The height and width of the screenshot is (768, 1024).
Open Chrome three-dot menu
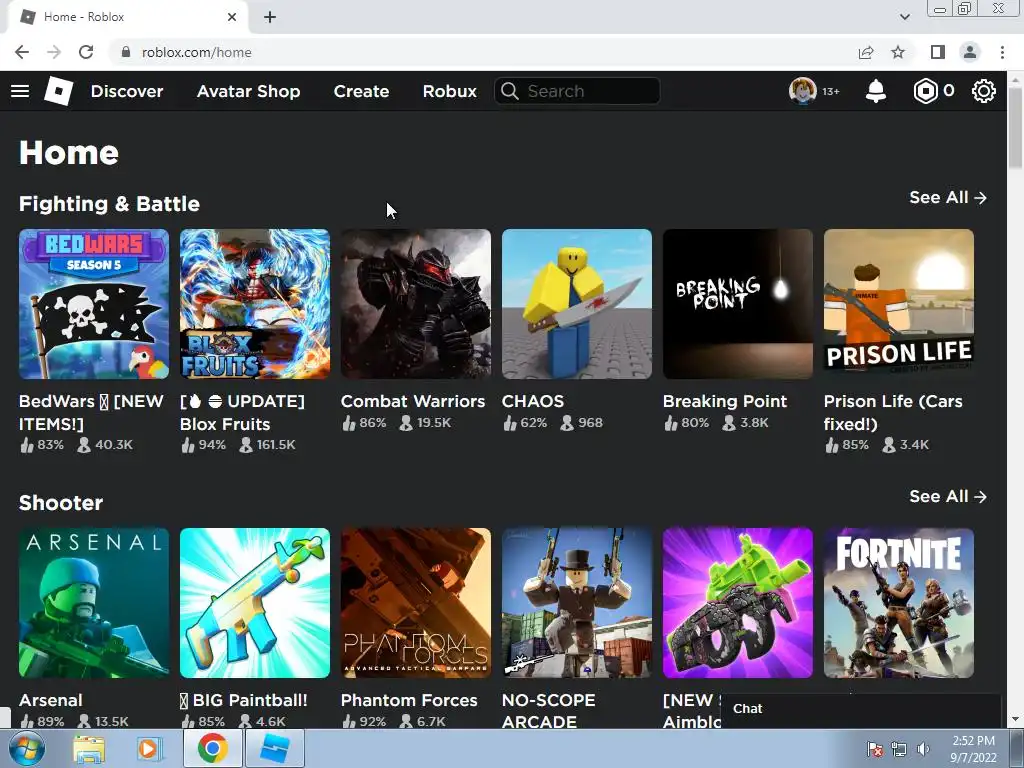click(1002, 52)
